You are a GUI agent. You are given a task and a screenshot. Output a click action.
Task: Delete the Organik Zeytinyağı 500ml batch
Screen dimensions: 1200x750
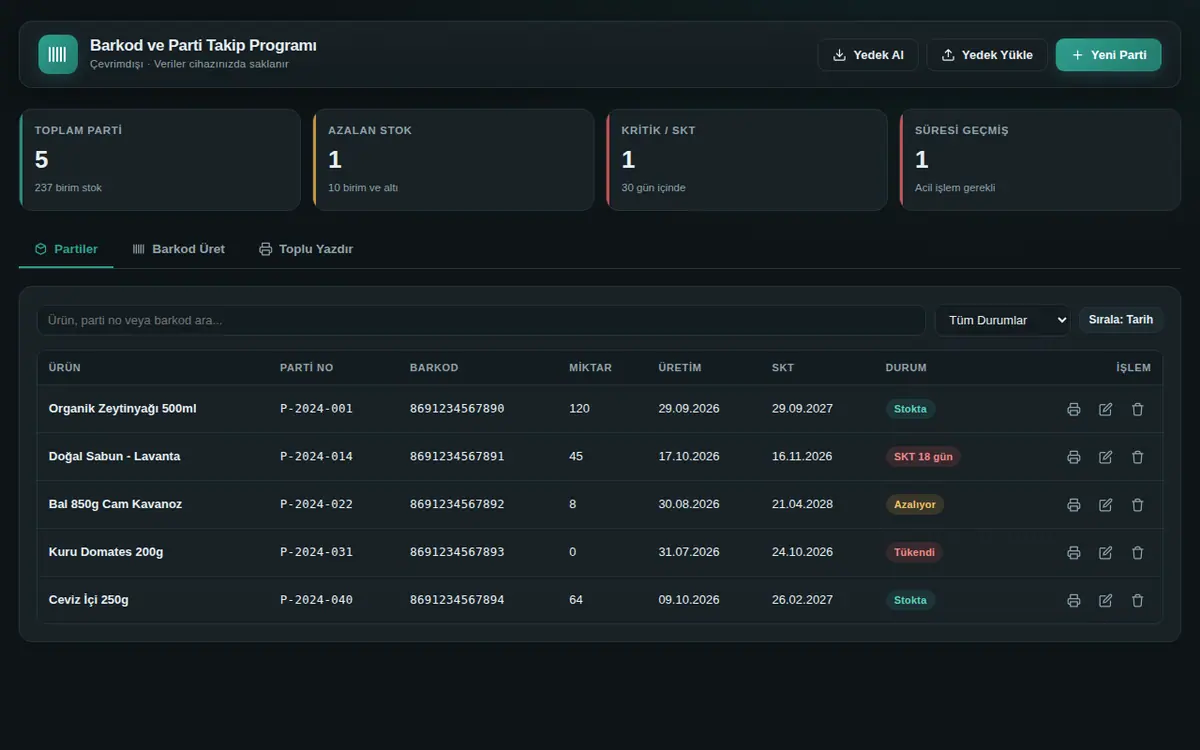1137,409
